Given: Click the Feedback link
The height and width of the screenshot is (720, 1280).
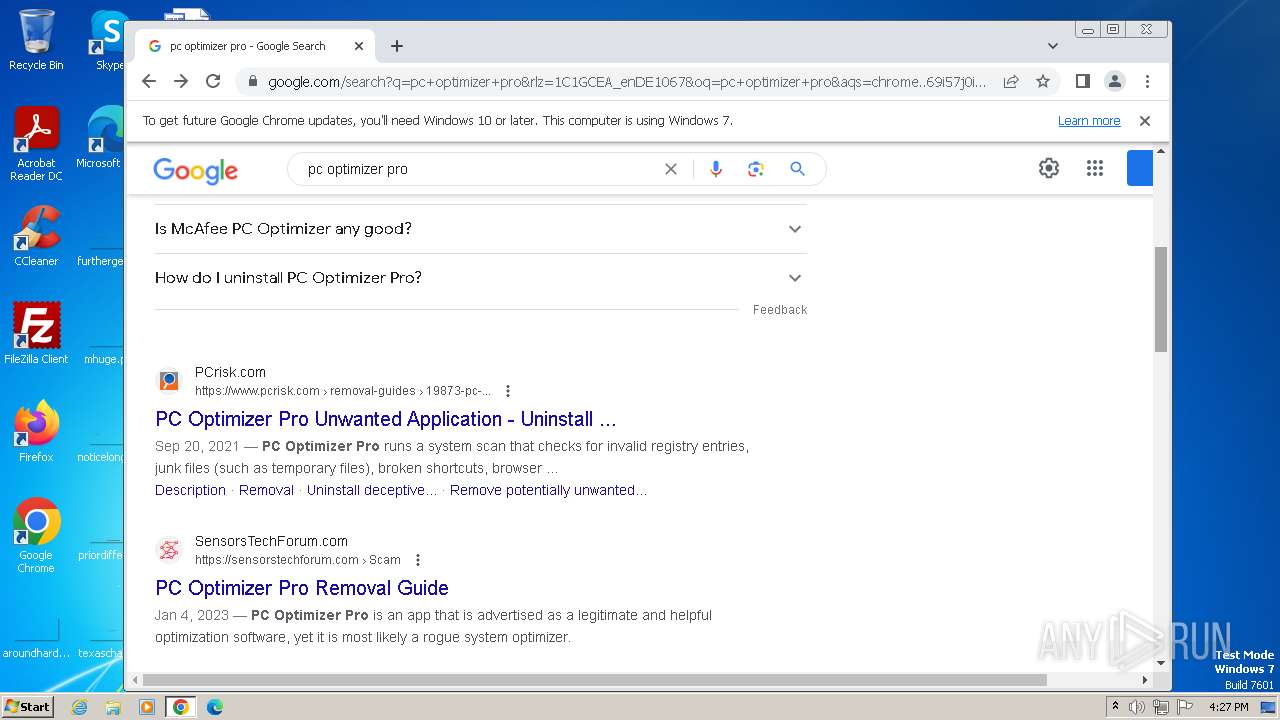Looking at the screenshot, I should click(780, 310).
